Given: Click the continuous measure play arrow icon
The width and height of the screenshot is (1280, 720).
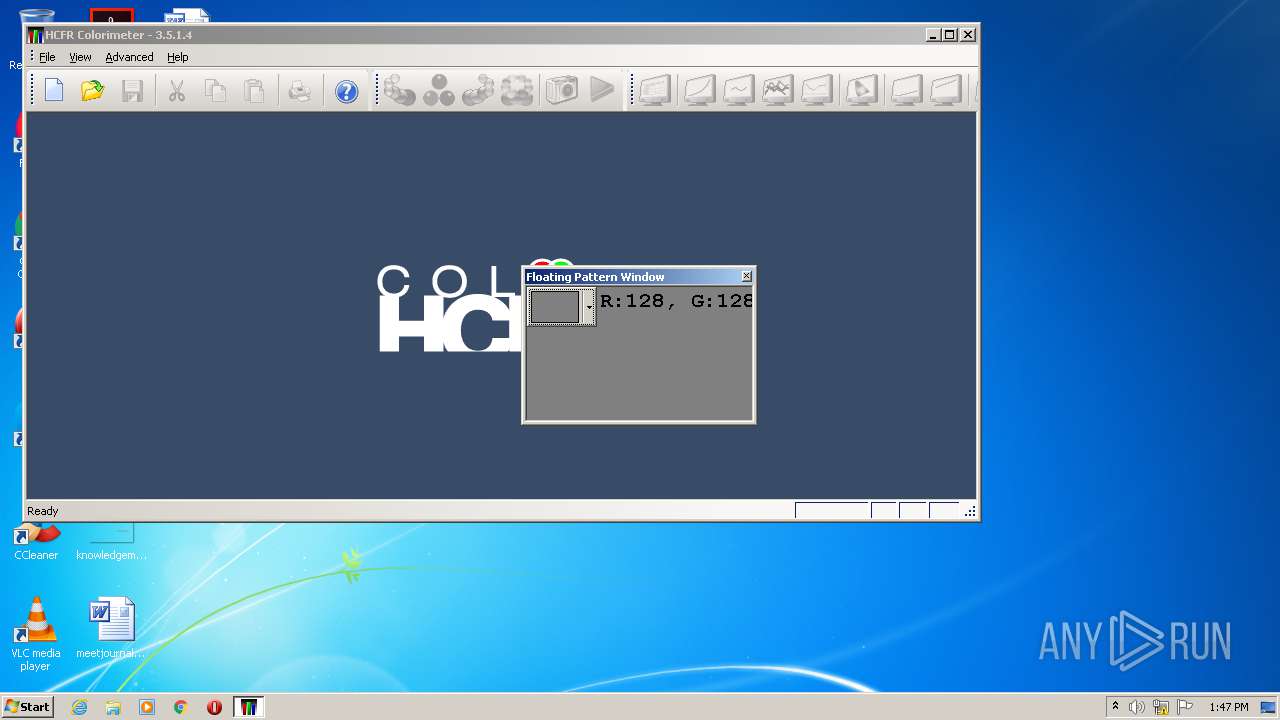Looking at the screenshot, I should coord(602,90).
